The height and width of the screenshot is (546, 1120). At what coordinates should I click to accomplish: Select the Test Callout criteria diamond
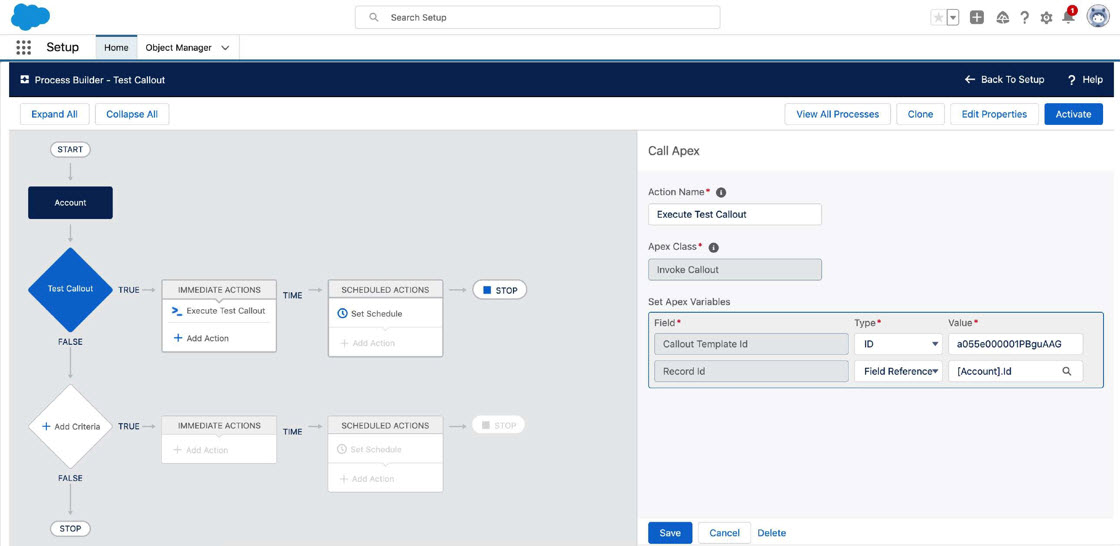point(70,289)
